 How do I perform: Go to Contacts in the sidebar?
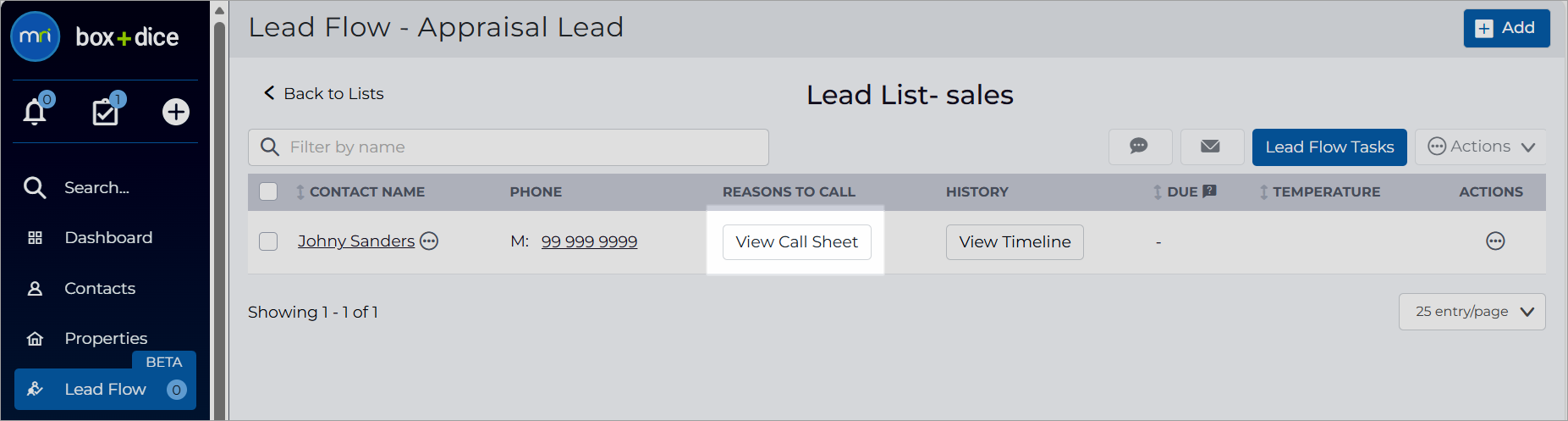click(x=100, y=289)
